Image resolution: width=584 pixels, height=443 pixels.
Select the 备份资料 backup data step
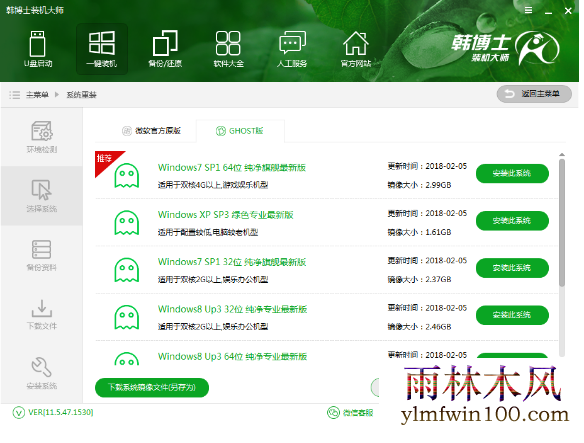tap(42, 255)
